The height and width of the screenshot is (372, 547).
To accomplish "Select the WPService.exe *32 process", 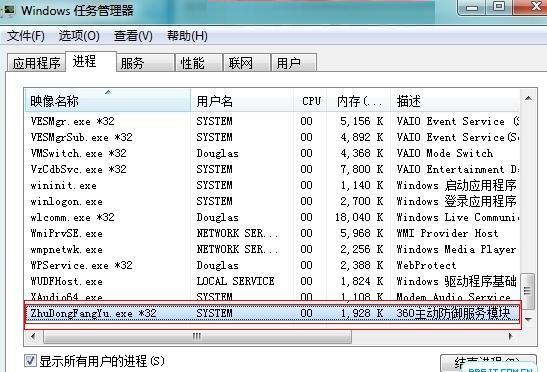I will [272, 266].
